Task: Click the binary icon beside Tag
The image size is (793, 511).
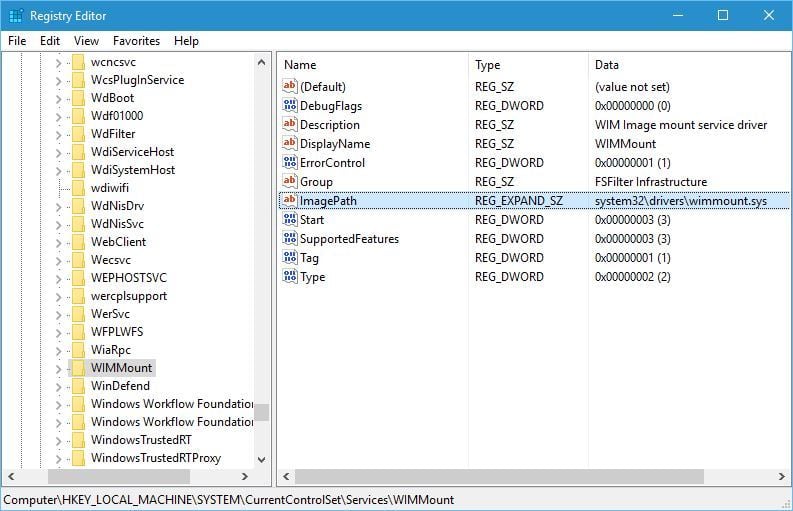Action: 289,258
